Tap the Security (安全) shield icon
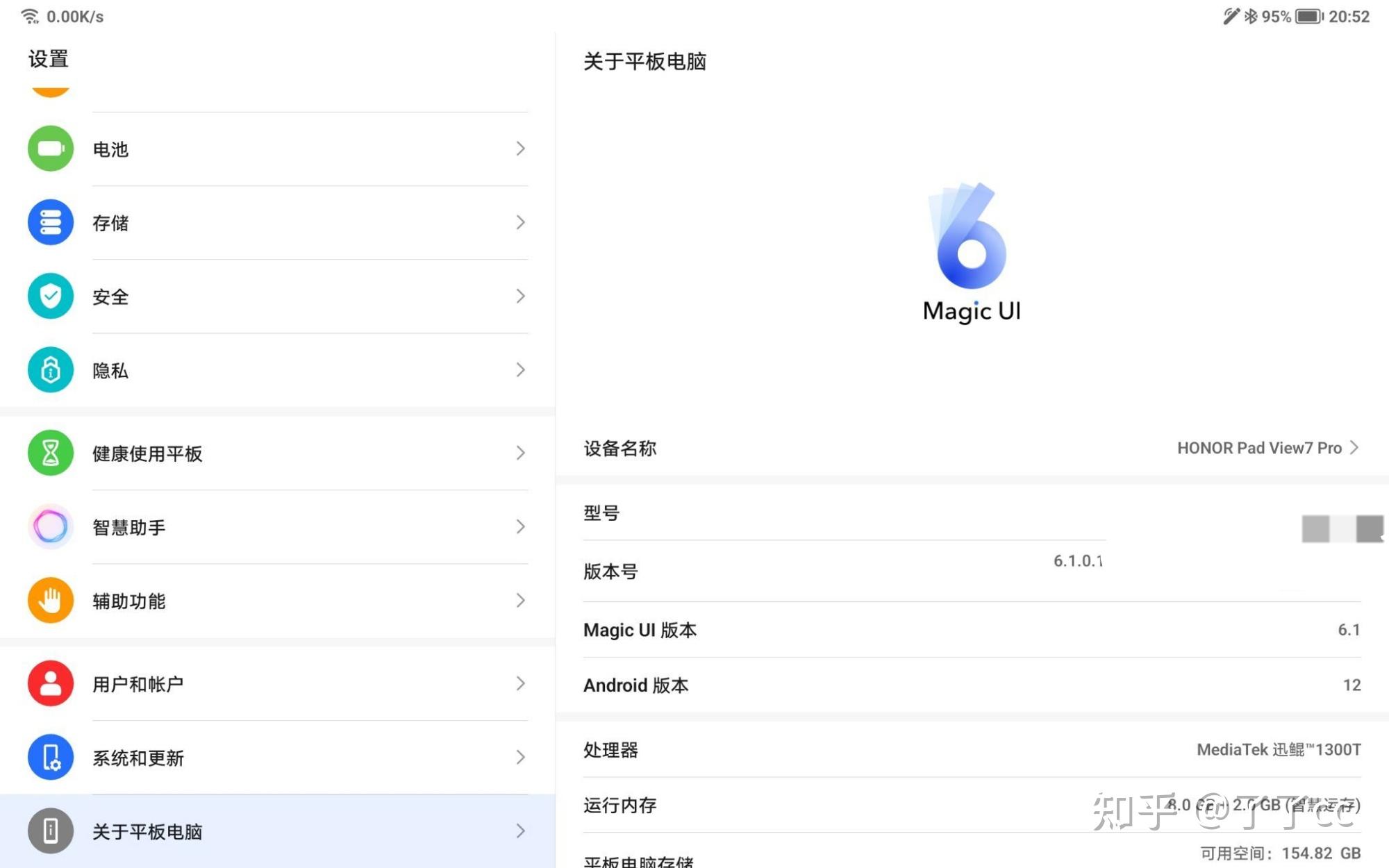Viewport: 1389px width, 868px height. pos(51,297)
